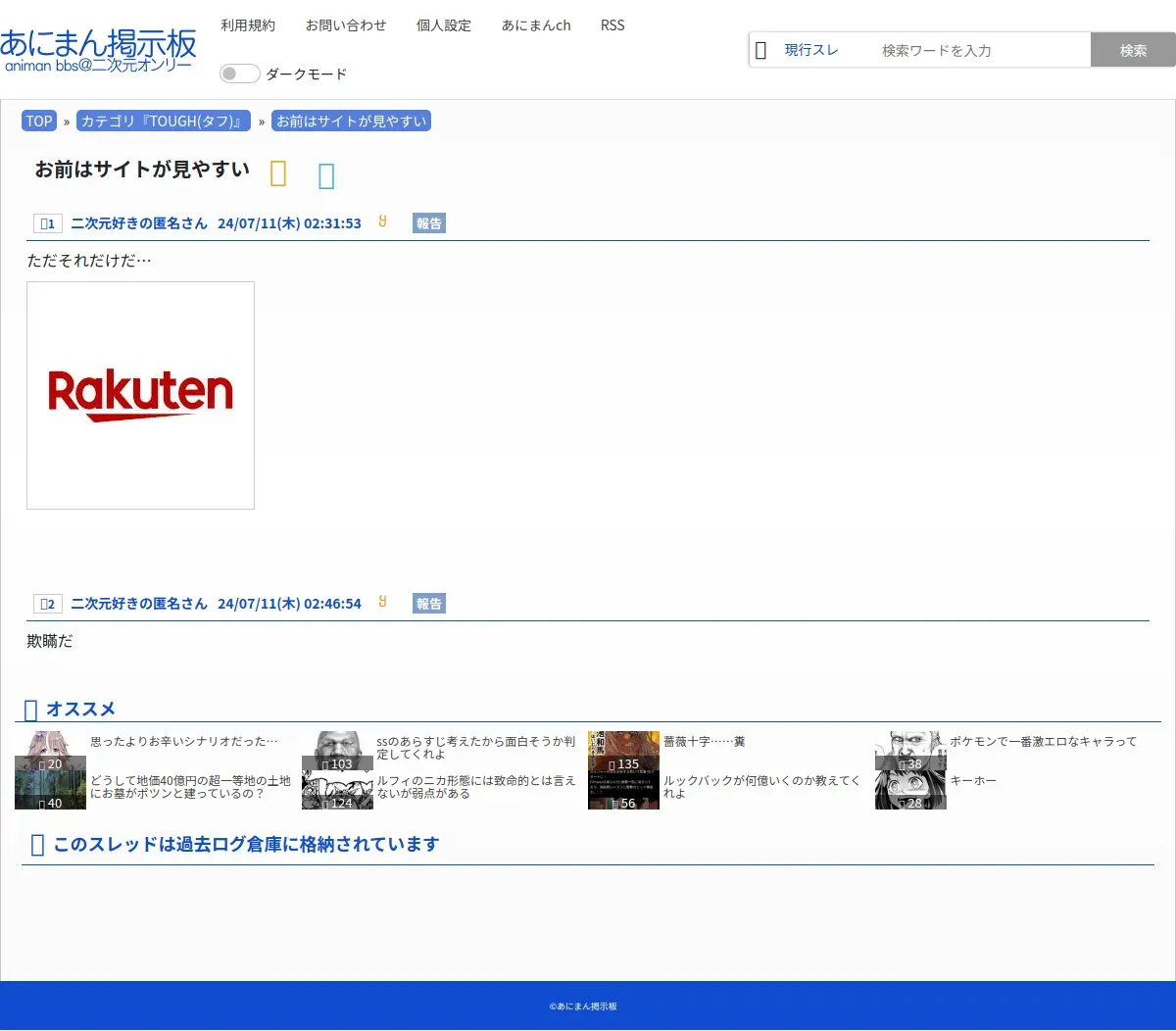Open あにまんch in the top menu
Image resolution: width=1176 pixels, height=1031 pixels.
point(536,25)
